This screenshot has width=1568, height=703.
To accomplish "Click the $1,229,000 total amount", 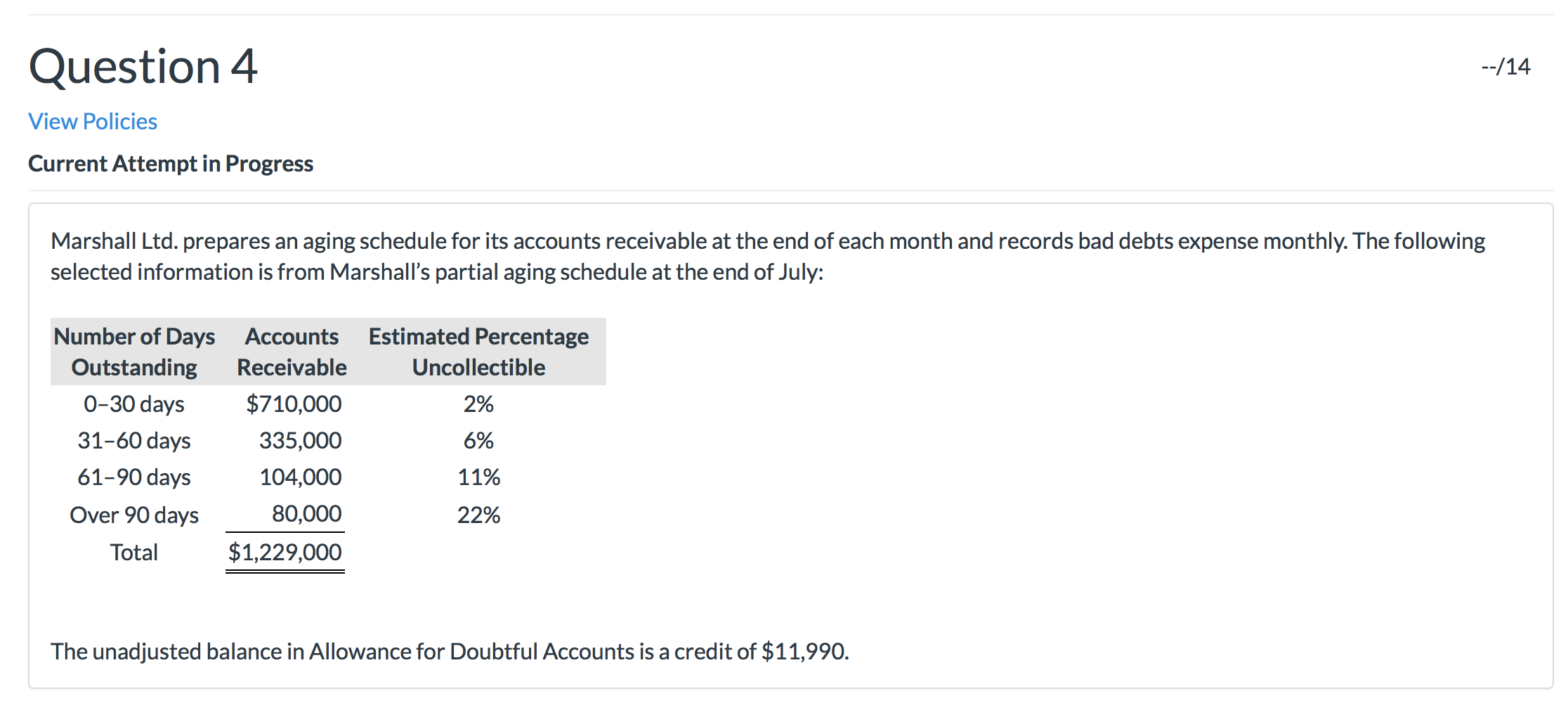I will coord(285,553).
